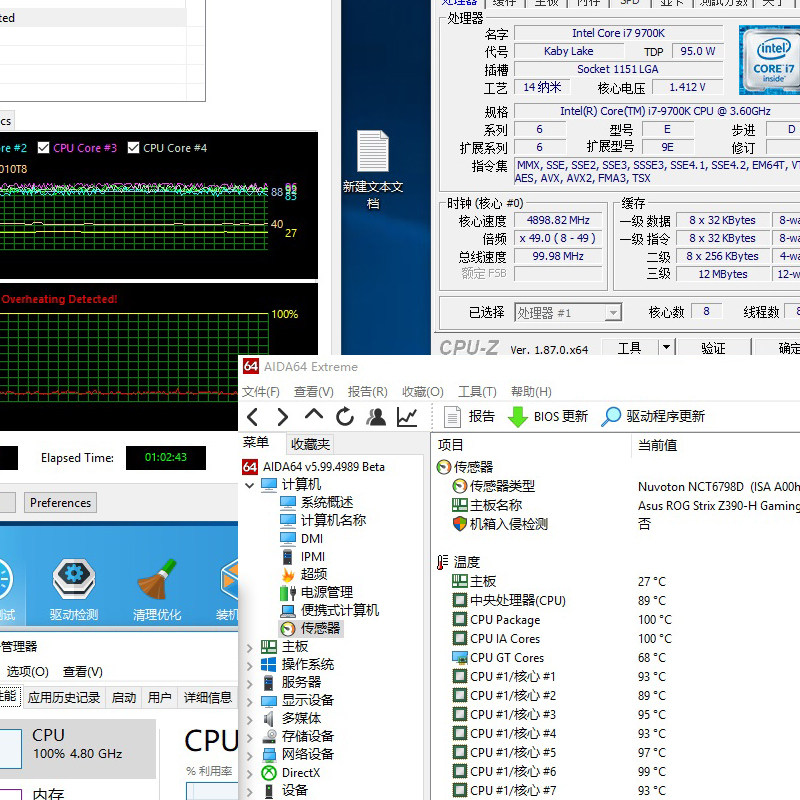
Task: Open AIDA64 报告(R) menu
Action: coord(367,392)
